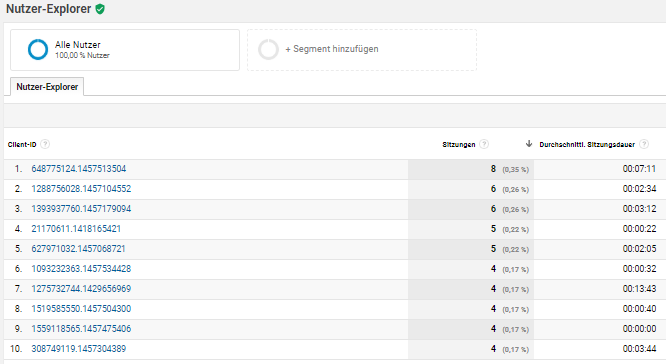Click session duration 00:00:22
Image resolution: width=666 pixels, height=364 pixels.
[x=639, y=229]
